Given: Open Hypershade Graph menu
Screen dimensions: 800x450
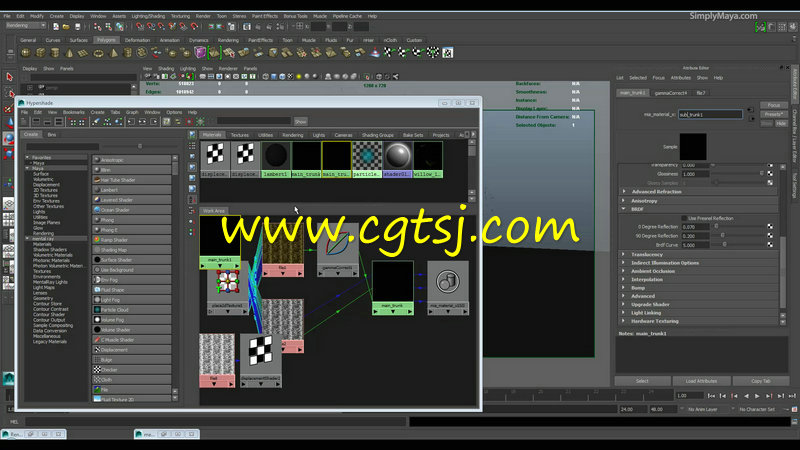Looking at the screenshot, I should [132, 112].
